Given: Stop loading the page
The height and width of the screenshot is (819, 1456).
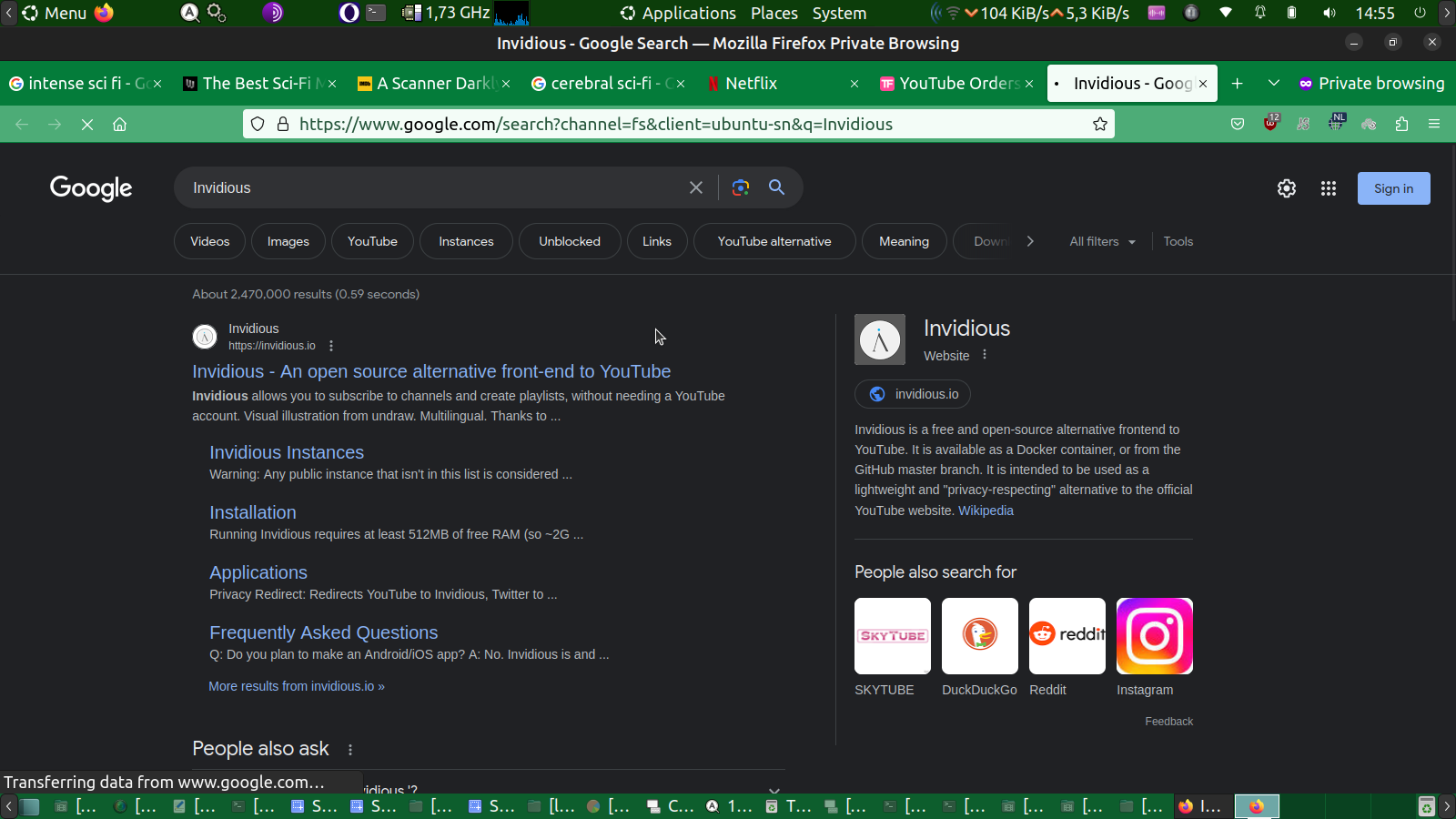Looking at the screenshot, I should 87,125.
